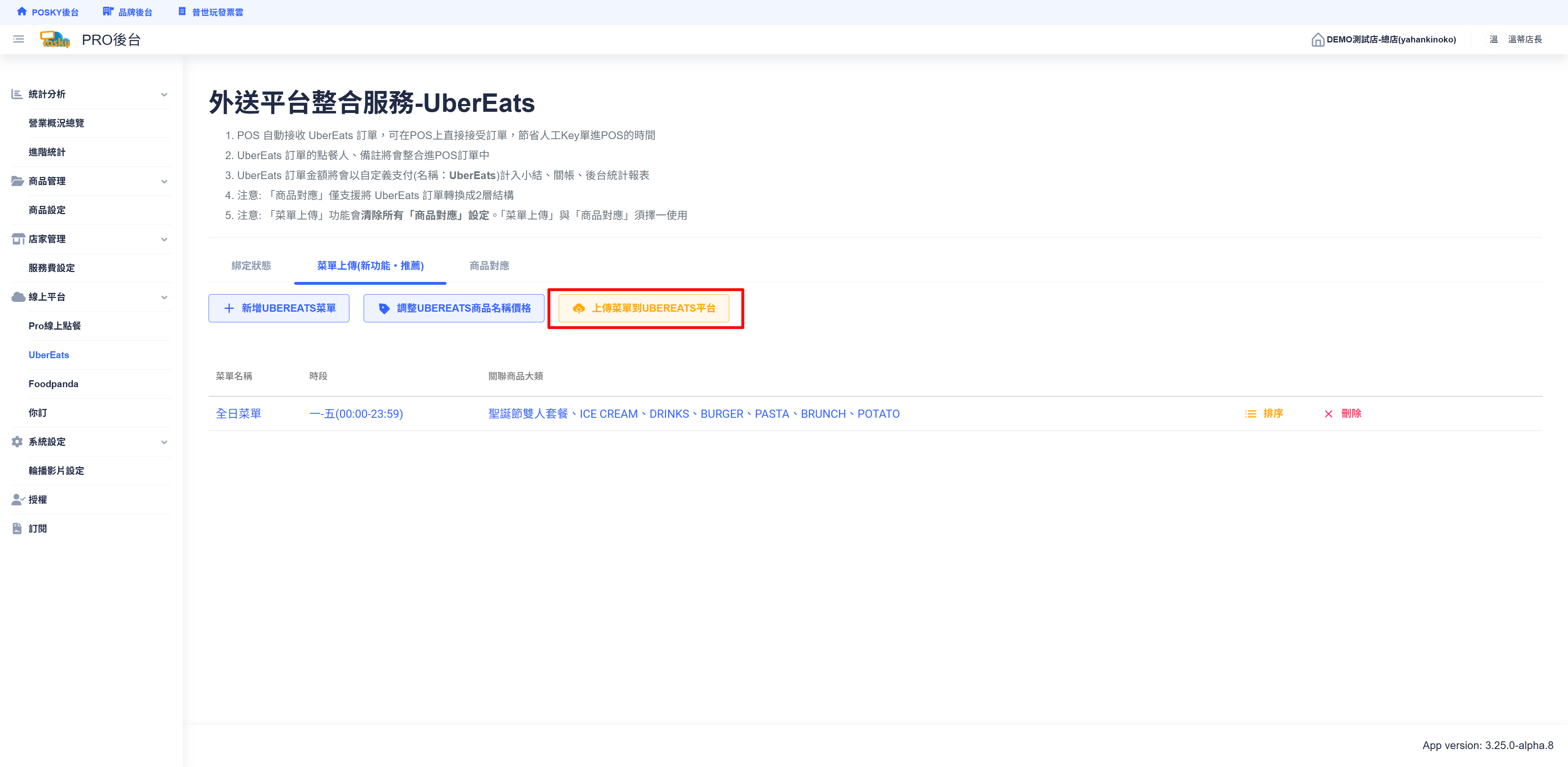This screenshot has height=767, width=1568.
Task: Click the gear icon for 系統設定
Action: click(17, 441)
